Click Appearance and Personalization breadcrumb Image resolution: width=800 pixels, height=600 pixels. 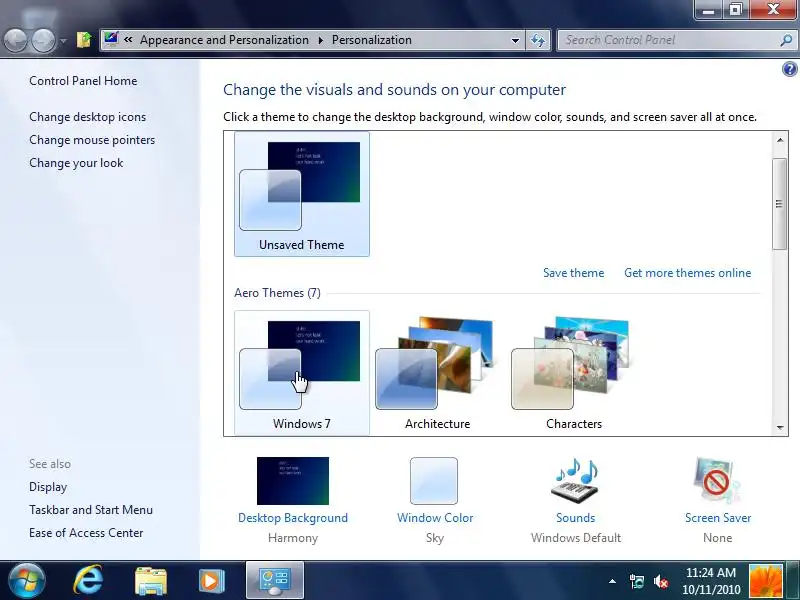(x=224, y=40)
